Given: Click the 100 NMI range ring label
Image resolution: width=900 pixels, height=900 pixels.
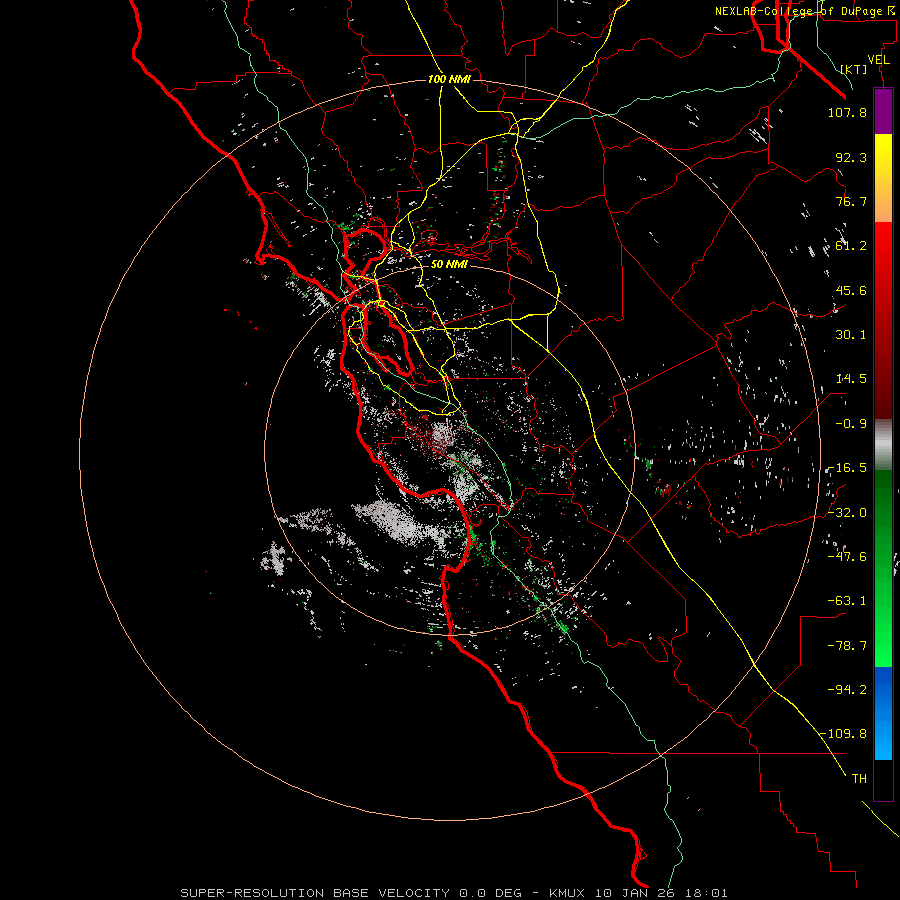Looking at the screenshot, I should coord(449,79).
